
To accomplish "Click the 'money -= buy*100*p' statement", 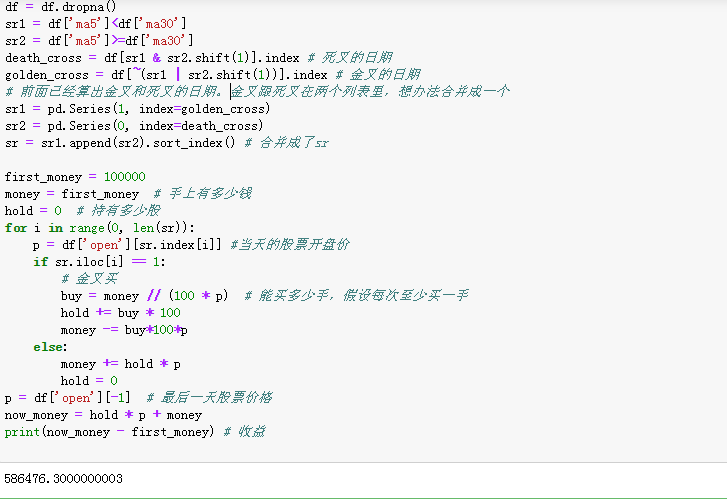I will point(124,330).
